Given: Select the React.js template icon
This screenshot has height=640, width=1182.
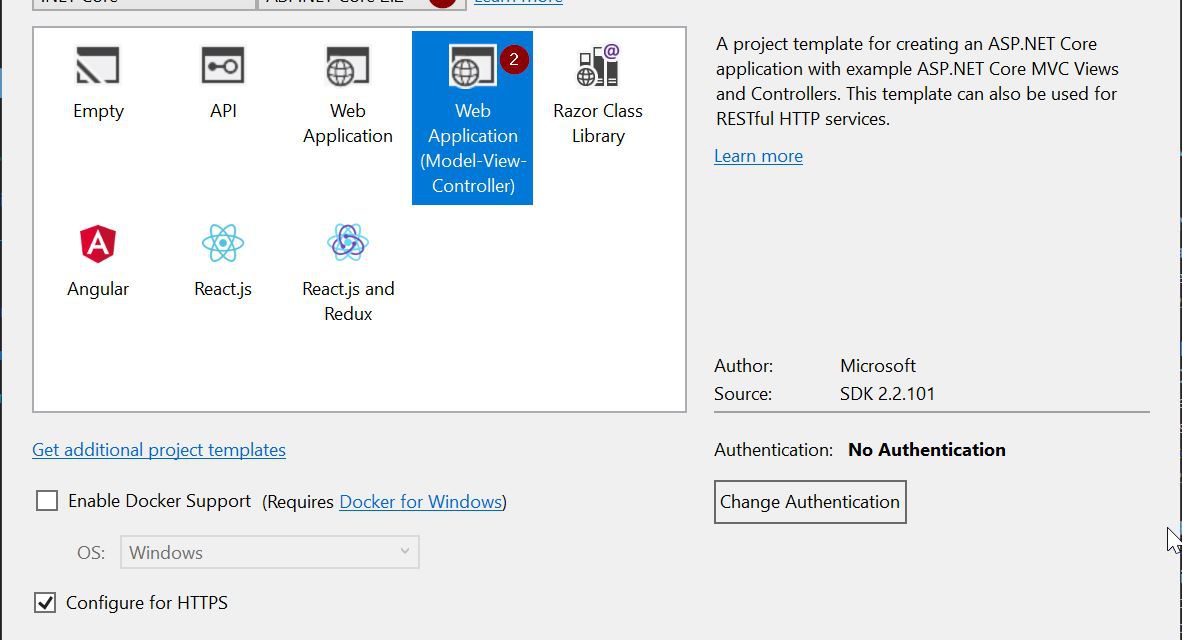Looking at the screenshot, I should tap(222, 243).
